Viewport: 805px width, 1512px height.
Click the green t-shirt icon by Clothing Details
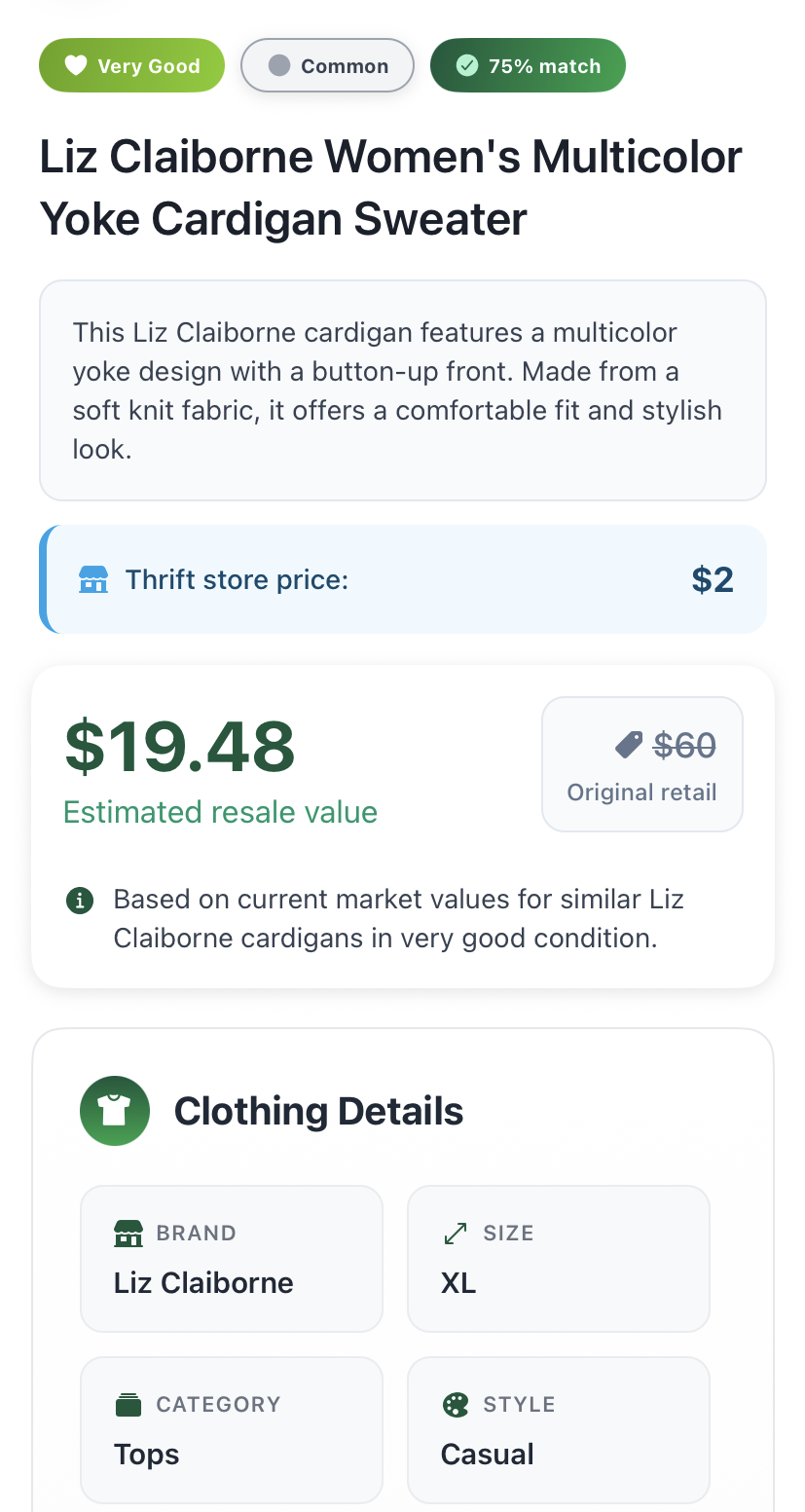point(115,1111)
